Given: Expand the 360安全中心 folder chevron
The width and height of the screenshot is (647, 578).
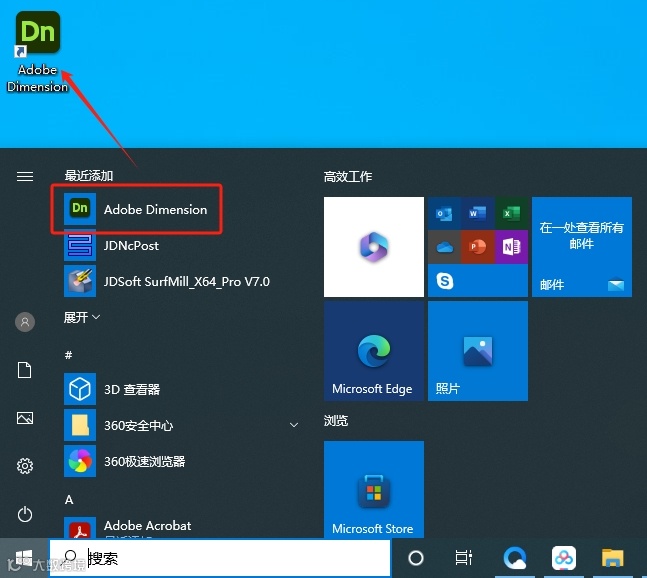Looking at the screenshot, I should coord(294,425).
